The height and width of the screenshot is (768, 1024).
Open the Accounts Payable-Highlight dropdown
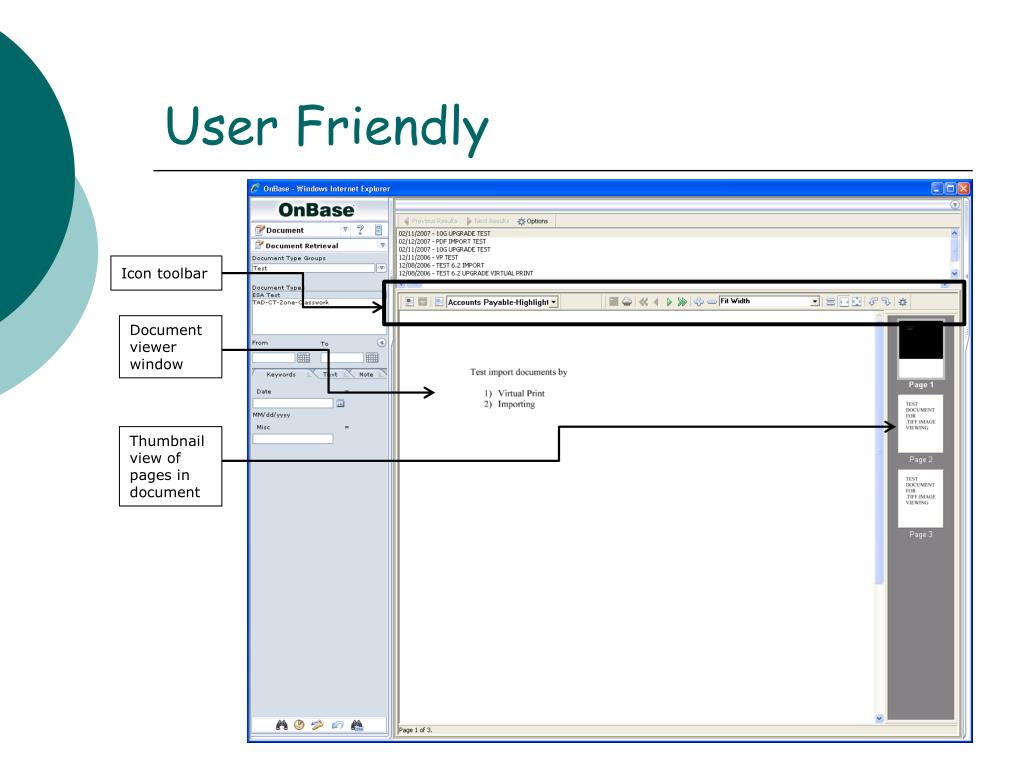554,302
